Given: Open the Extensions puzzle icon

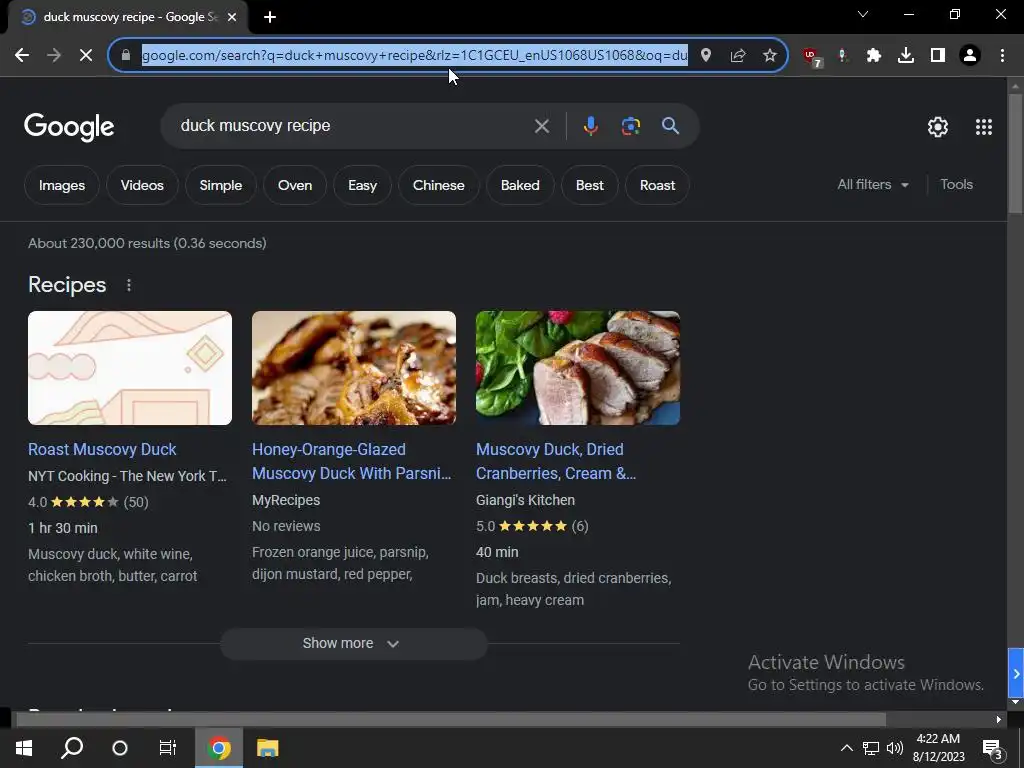Looking at the screenshot, I should pyautogui.click(x=874, y=56).
